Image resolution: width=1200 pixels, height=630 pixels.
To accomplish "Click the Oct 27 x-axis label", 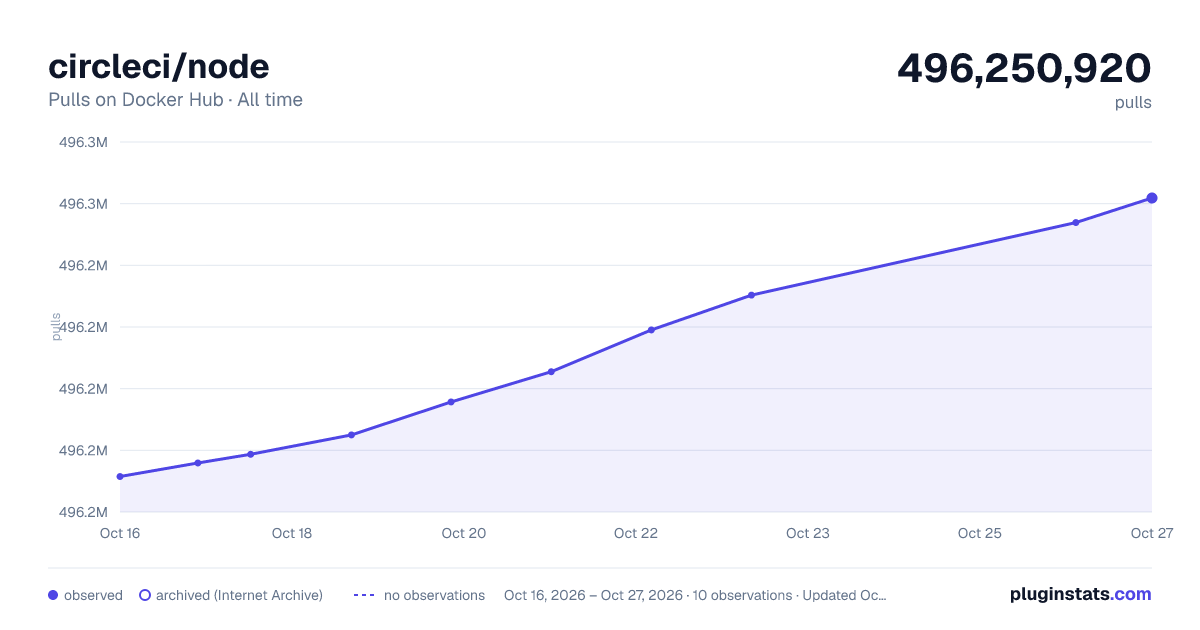I will 1151,533.
